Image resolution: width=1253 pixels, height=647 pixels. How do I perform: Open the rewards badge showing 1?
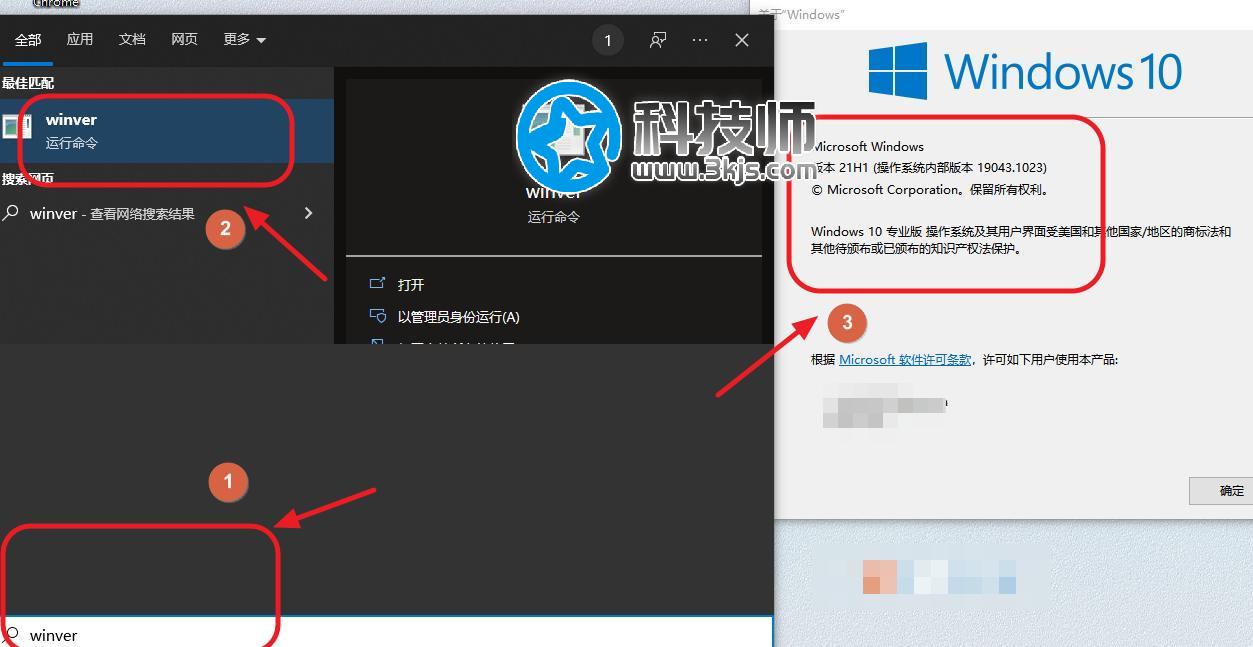click(x=608, y=40)
